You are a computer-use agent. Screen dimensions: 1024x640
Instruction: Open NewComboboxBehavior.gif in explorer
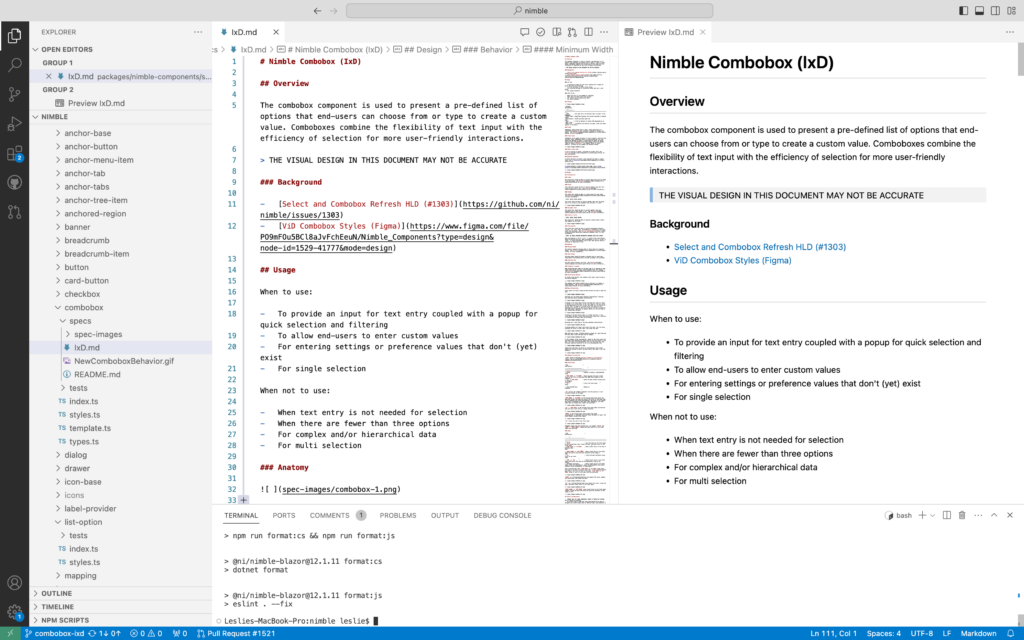(x=119, y=361)
